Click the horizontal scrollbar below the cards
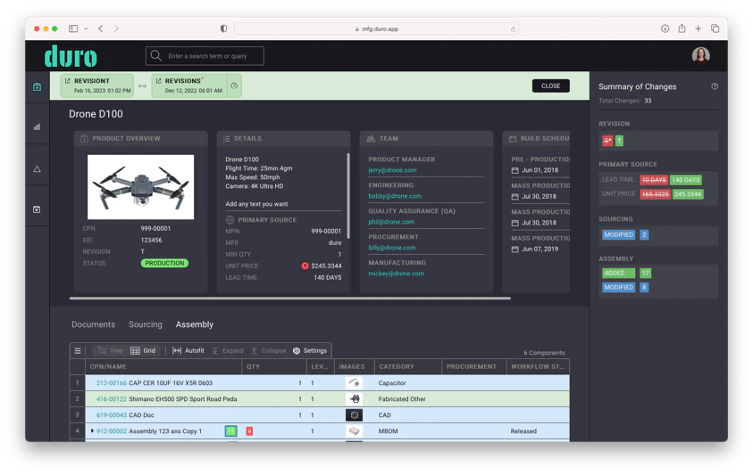753x475 pixels. tap(290, 298)
